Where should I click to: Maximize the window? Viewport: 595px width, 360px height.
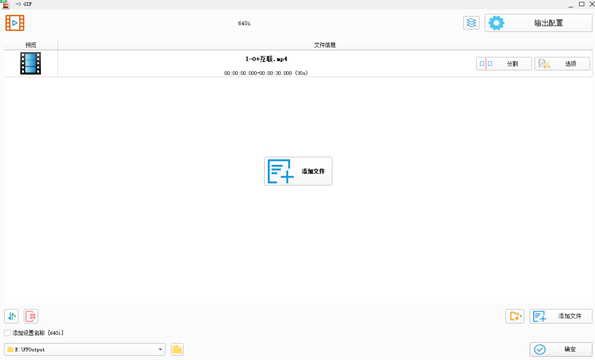[x=581, y=4]
